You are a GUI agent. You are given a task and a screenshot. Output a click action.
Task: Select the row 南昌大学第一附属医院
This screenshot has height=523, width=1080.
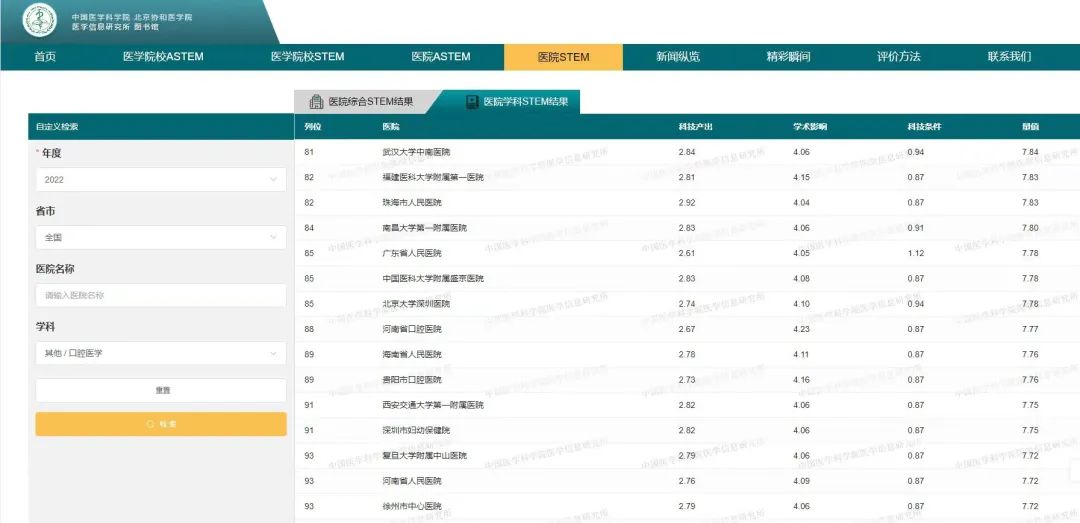pos(687,227)
